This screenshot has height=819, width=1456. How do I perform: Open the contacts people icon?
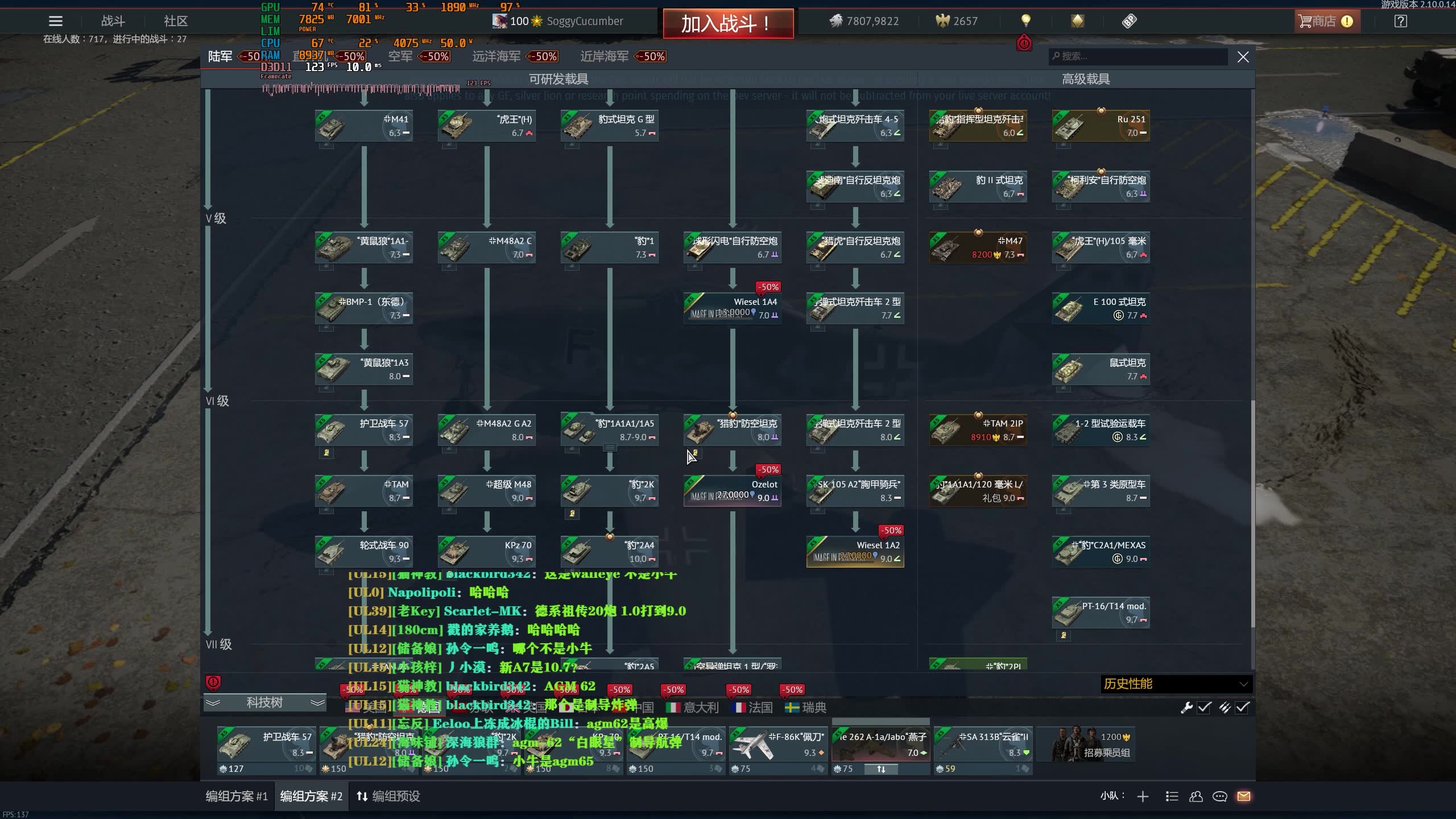1196,796
